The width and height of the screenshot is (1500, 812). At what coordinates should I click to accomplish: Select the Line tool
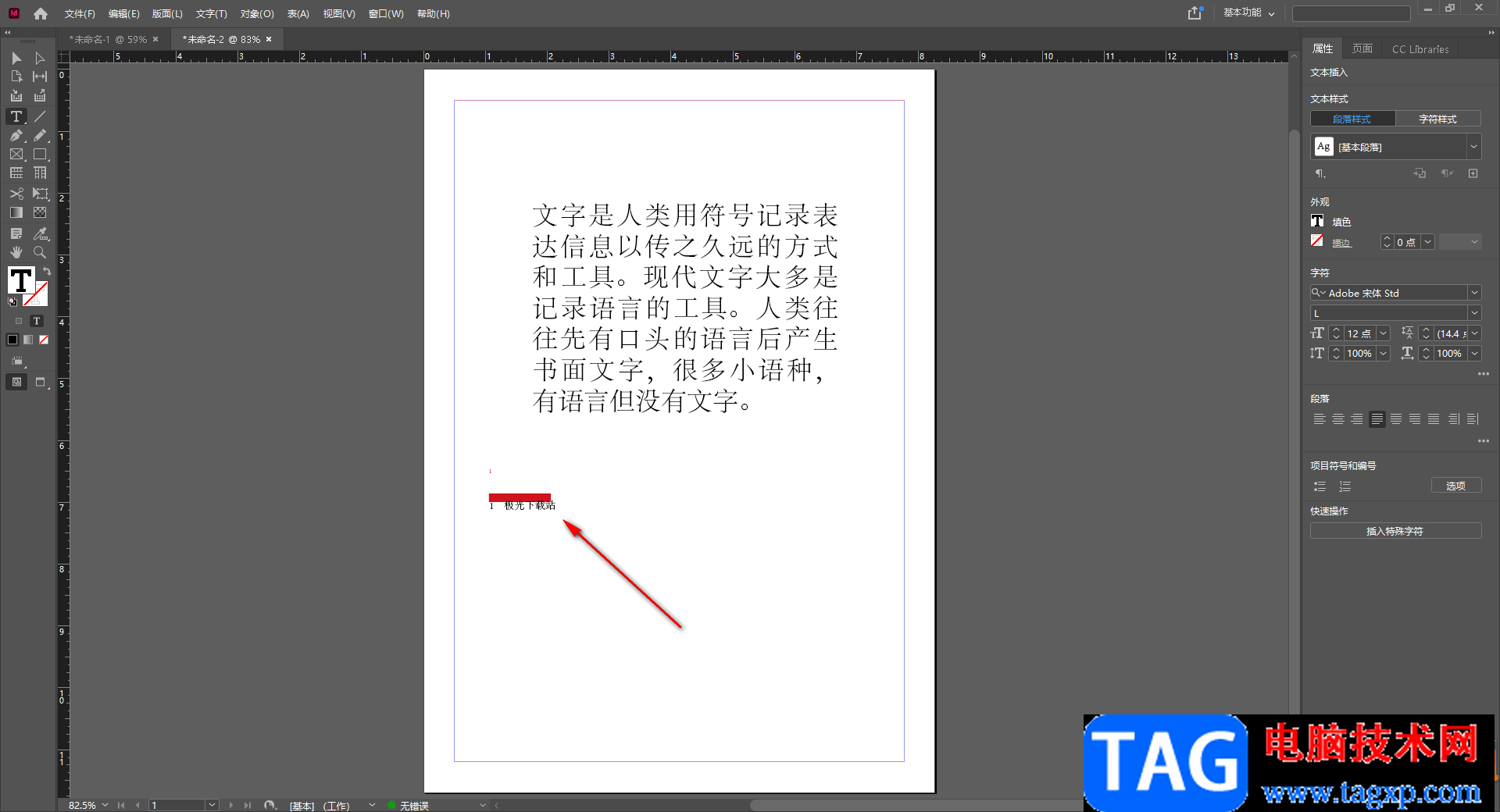[40, 116]
